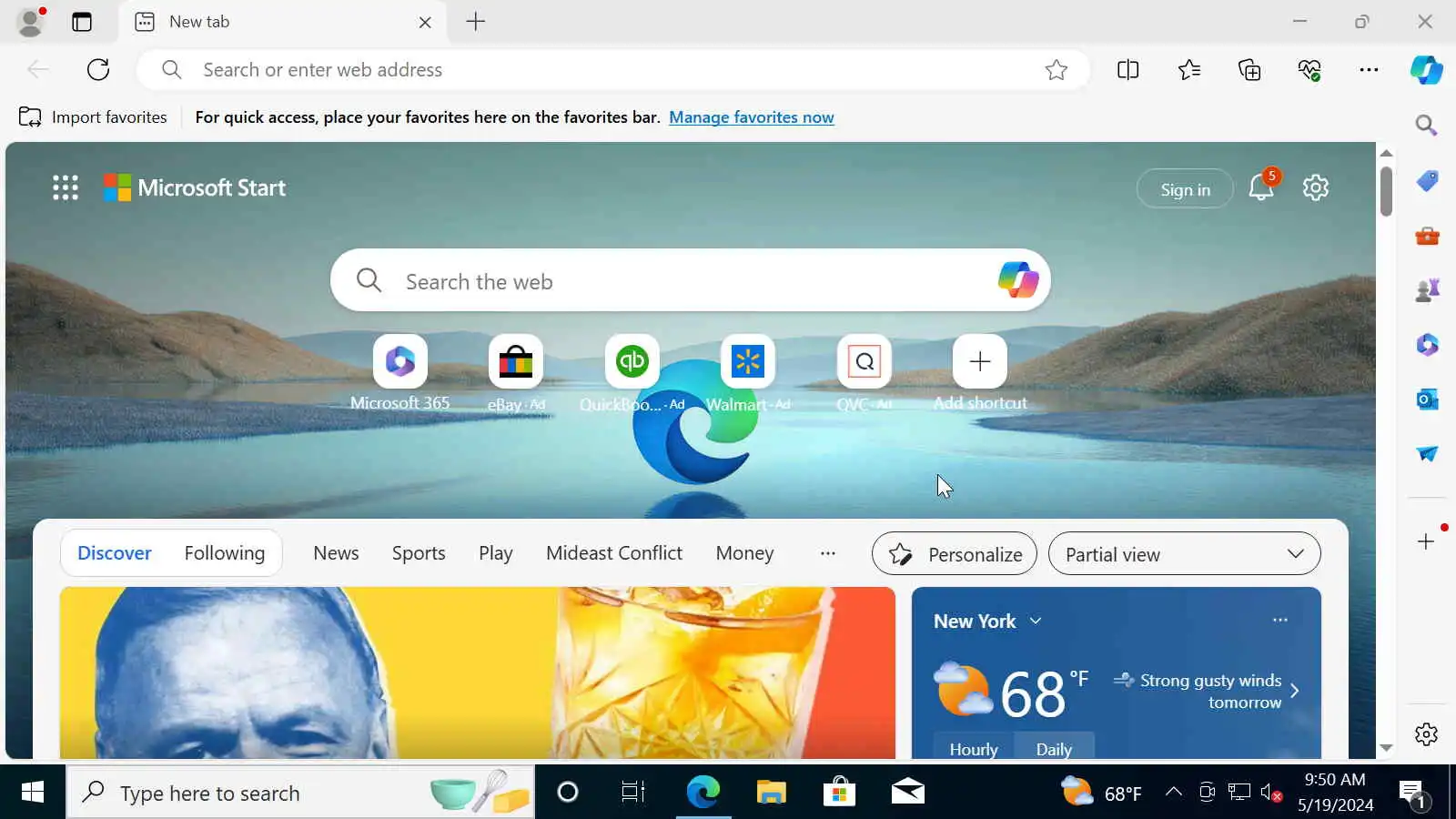
Task: Add a sidebar app with plus
Action: coord(1426,541)
